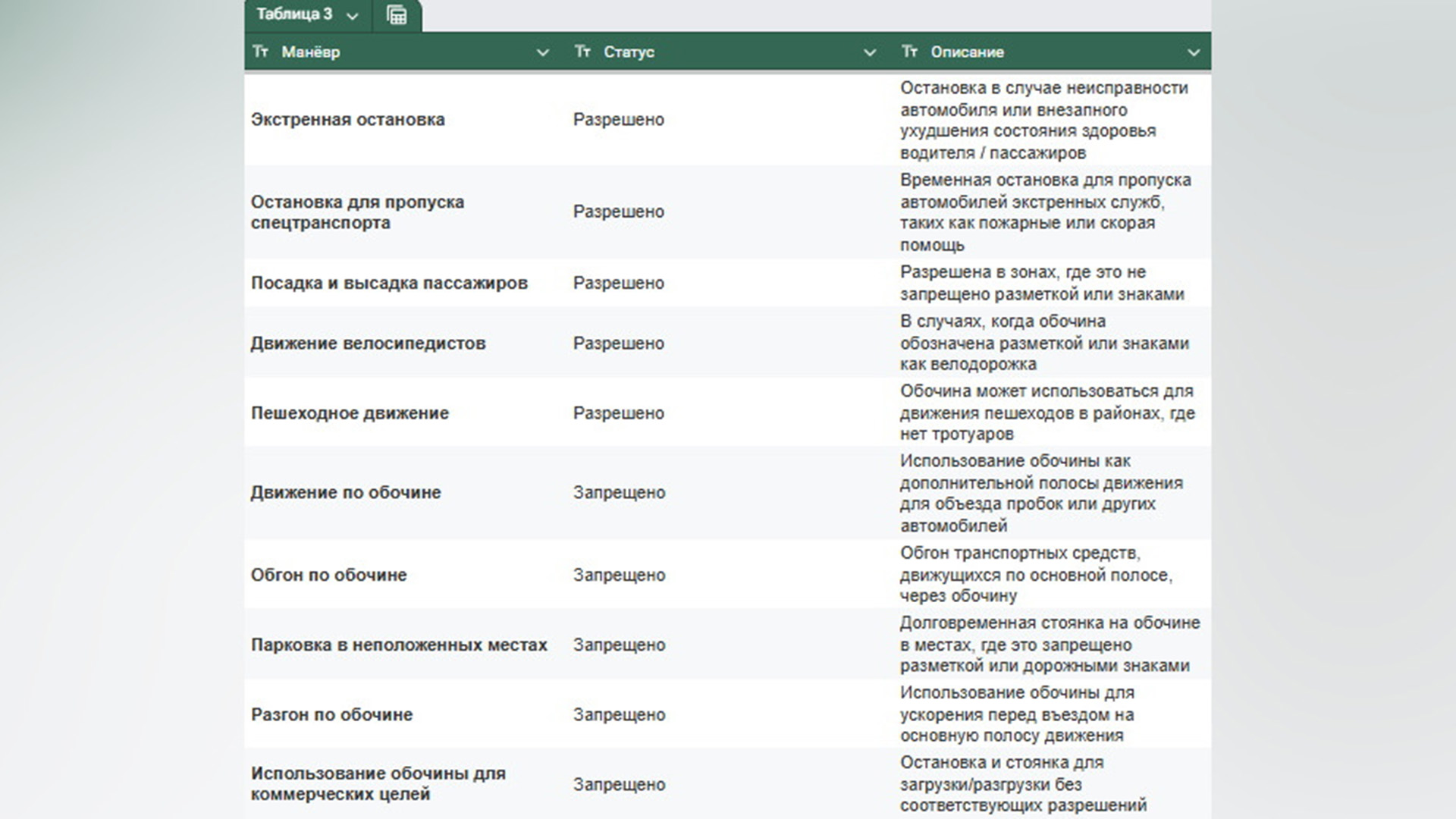Select description 'Разрешена в зонах, где это не запрещено'
Image resolution: width=1456 pixels, height=819 pixels.
pos(1042,283)
